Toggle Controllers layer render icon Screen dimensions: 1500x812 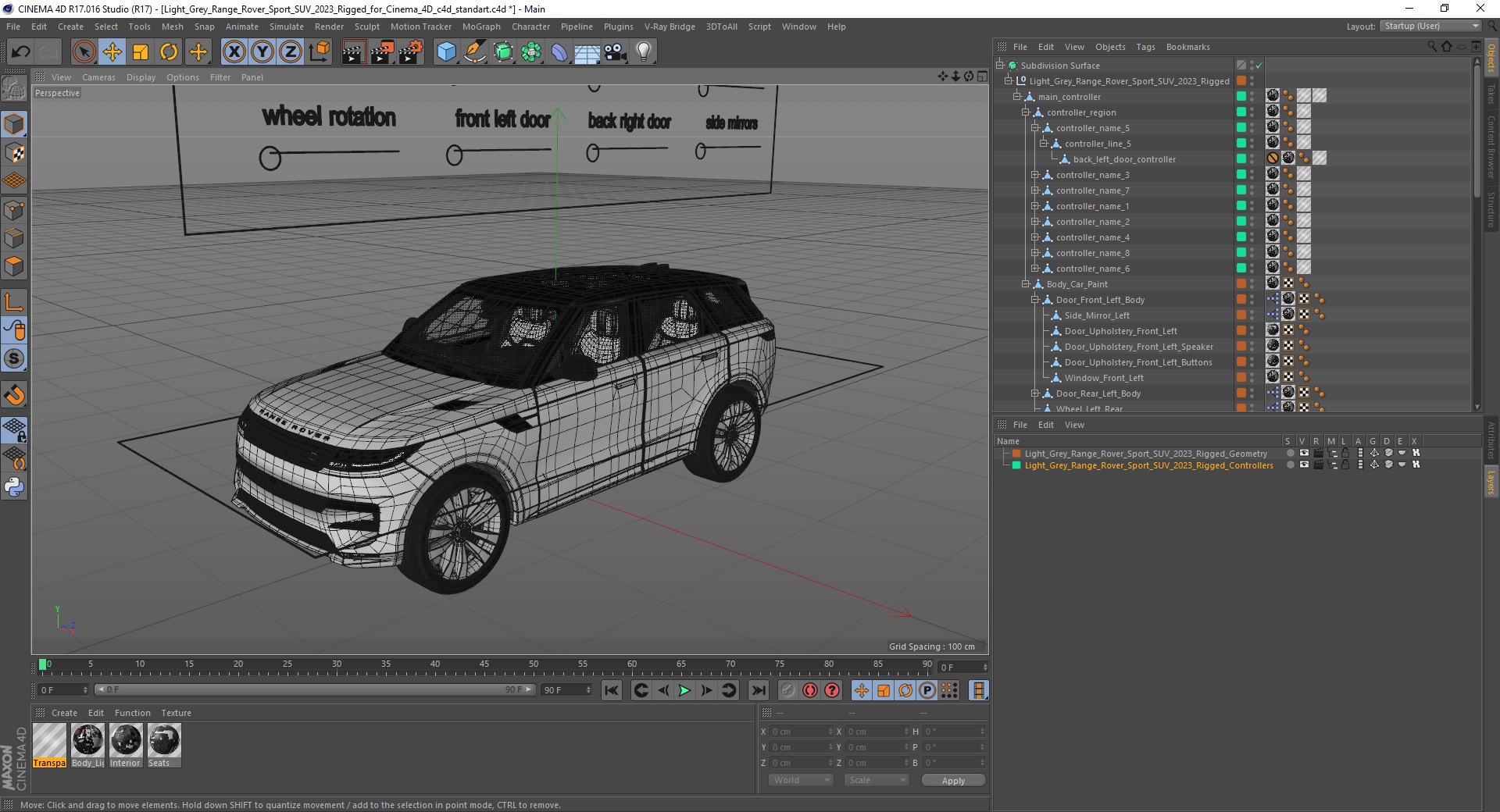(1319, 465)
